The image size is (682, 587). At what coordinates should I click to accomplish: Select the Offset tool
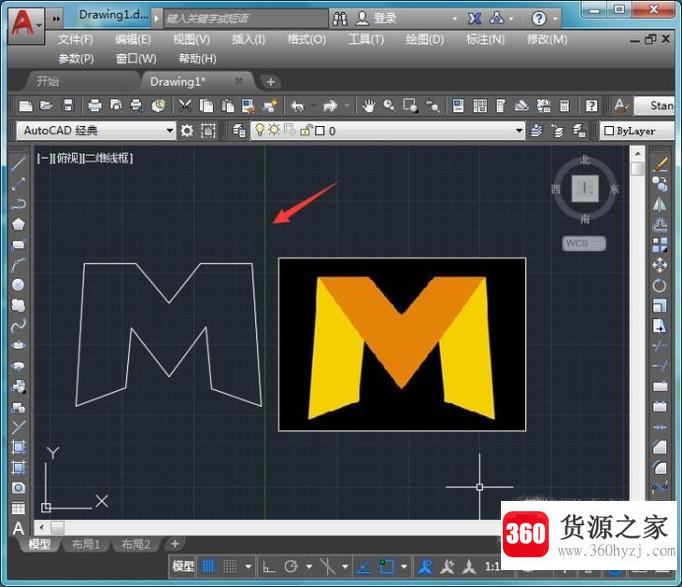[x=660, y=225]
